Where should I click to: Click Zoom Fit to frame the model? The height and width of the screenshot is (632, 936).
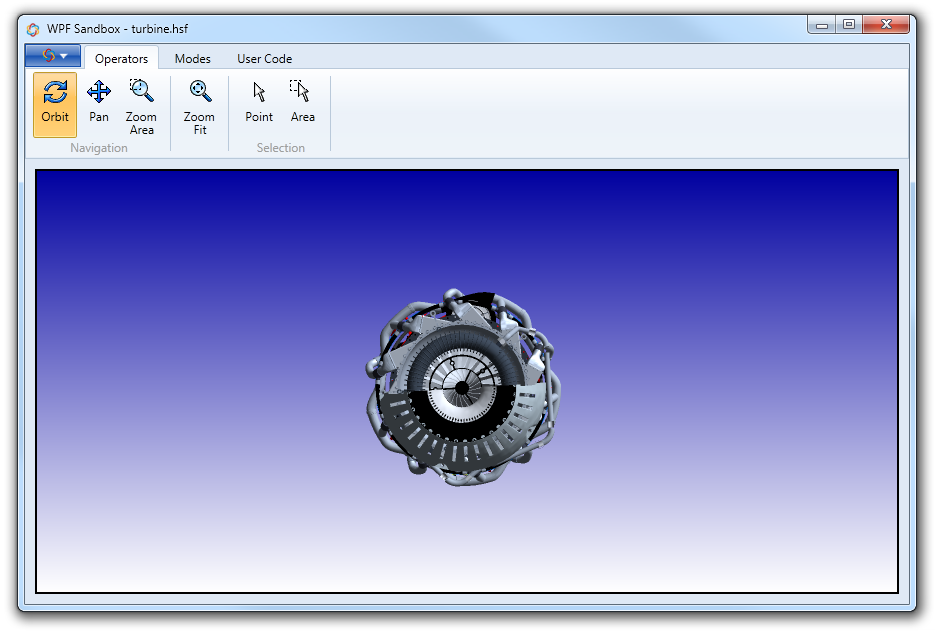[199, 106]
